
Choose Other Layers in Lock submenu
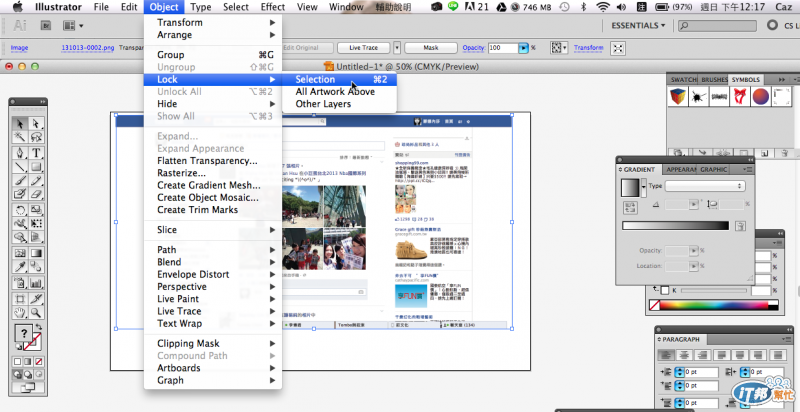click(340, 104)
